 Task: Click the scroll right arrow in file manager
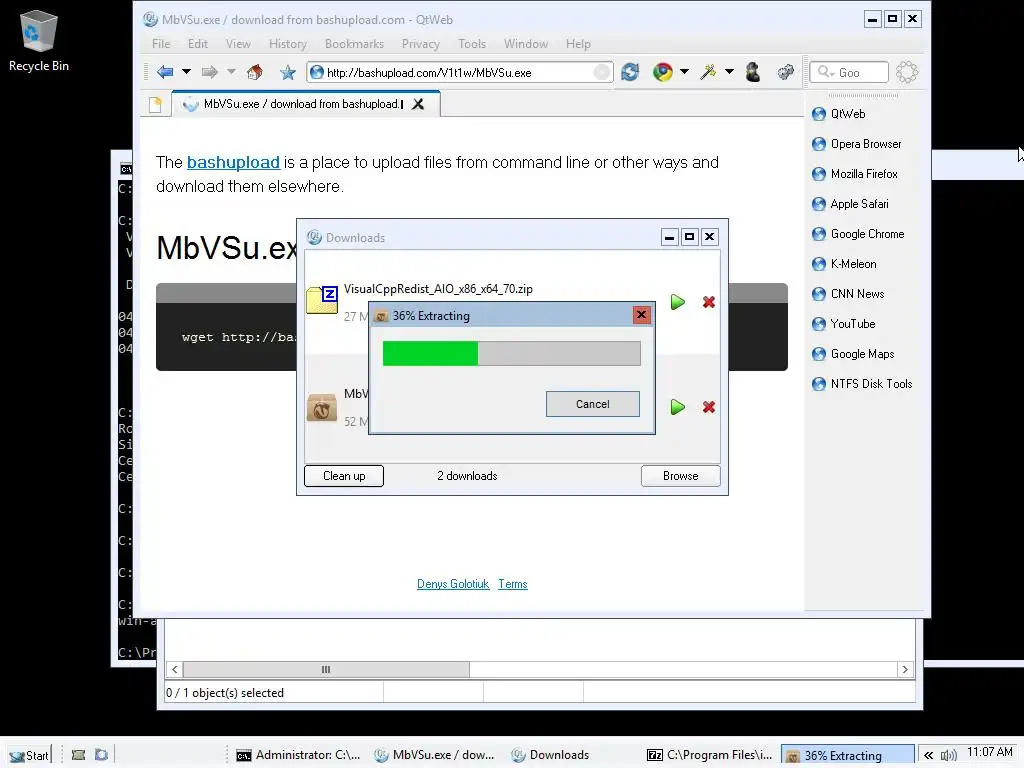(904, 669)
